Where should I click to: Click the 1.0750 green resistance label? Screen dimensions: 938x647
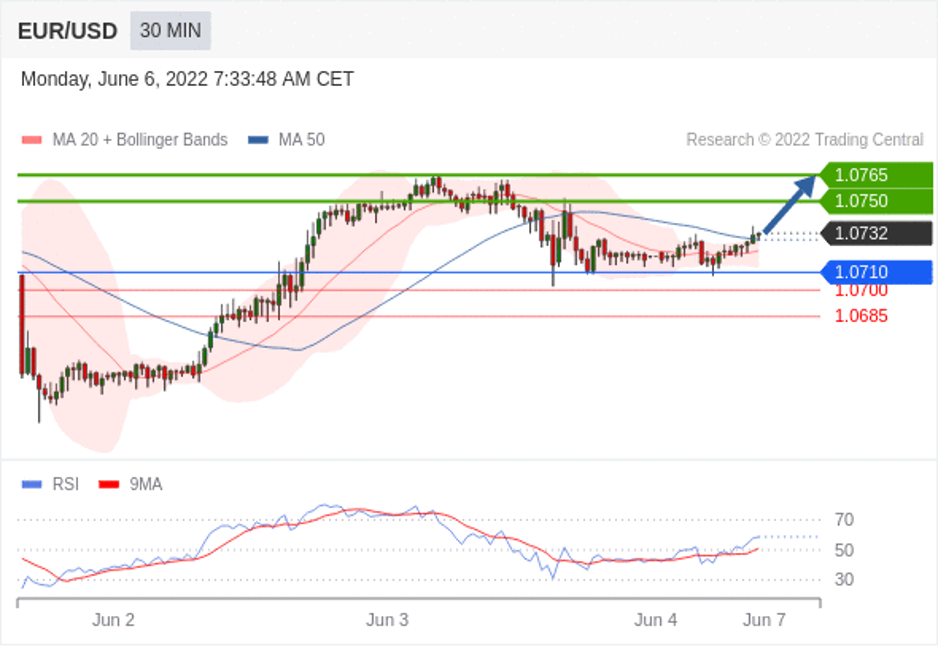876,201
